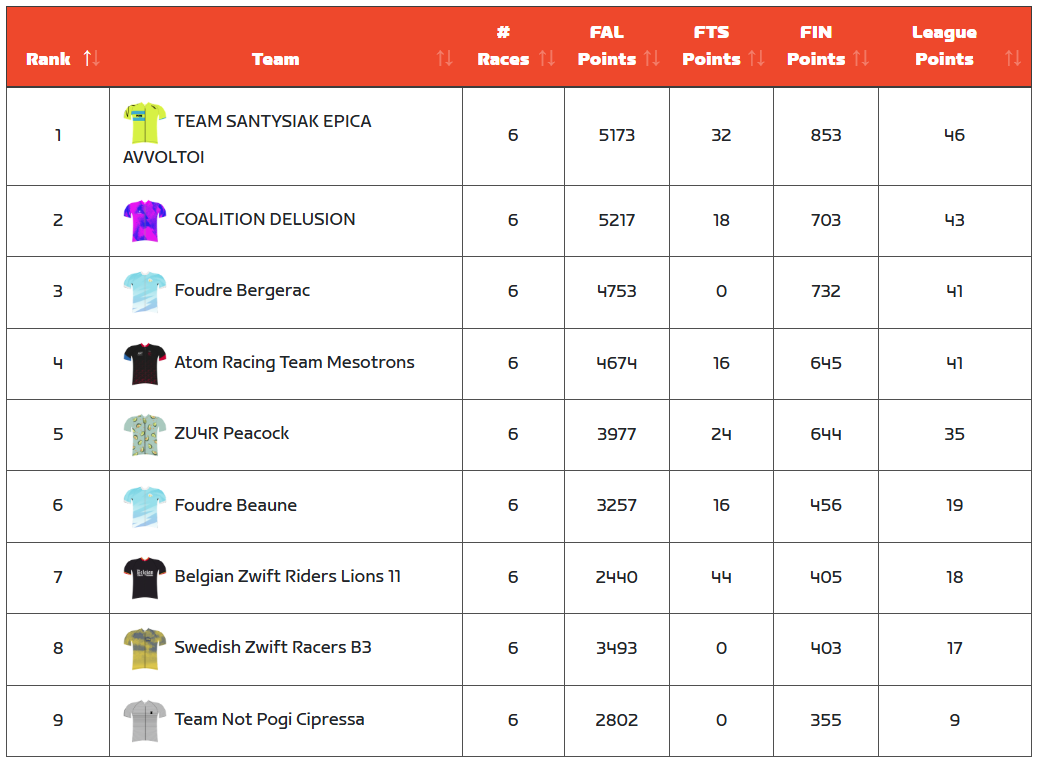The image size is (1039, 762).
Task: Sort by FTS Points arrows
Action: 756,59
